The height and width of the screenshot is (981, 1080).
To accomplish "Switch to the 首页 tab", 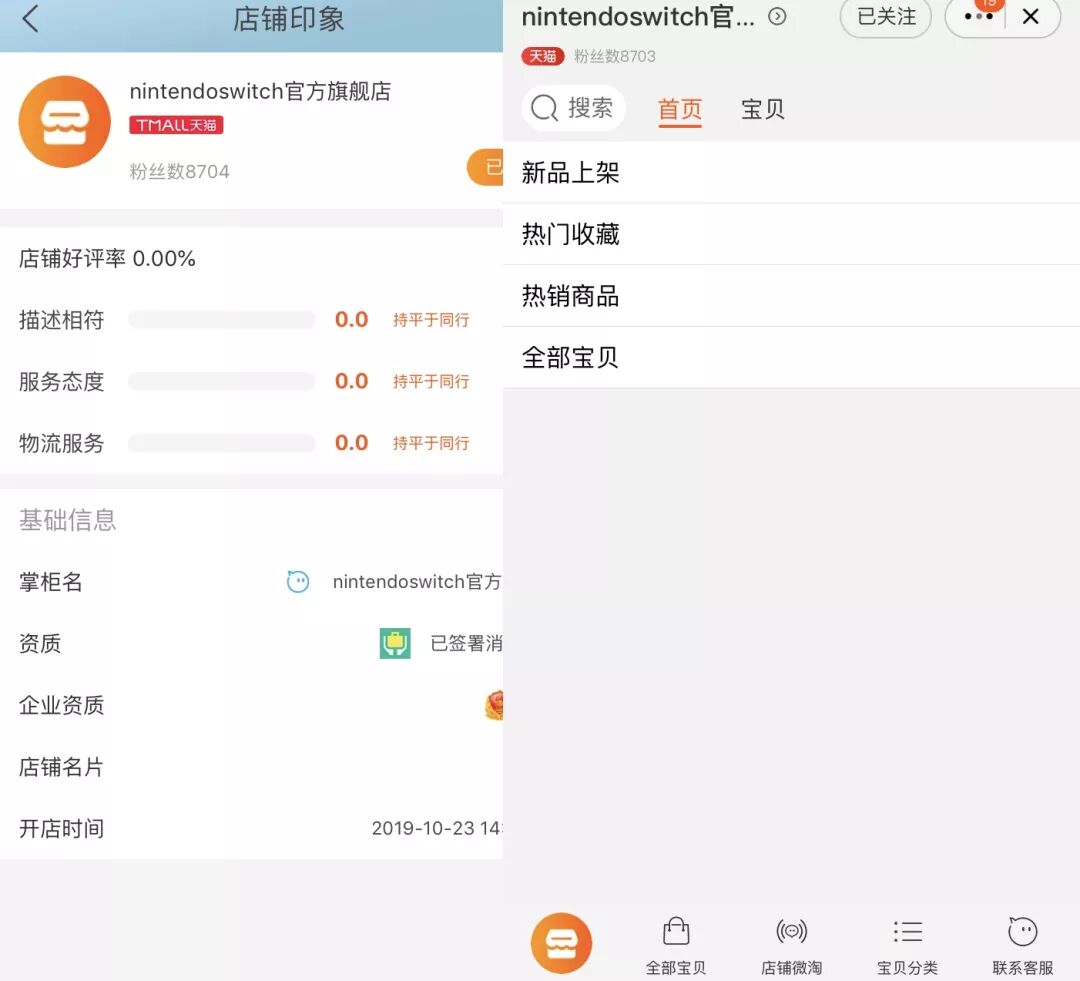I will [x=680, y=110].
